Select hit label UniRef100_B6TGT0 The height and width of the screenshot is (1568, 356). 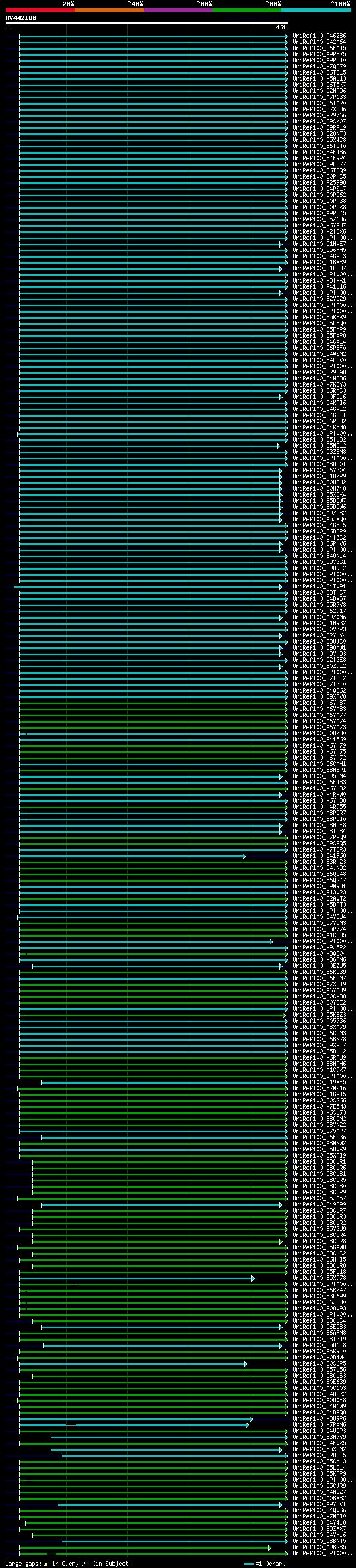tap(319, 146)
